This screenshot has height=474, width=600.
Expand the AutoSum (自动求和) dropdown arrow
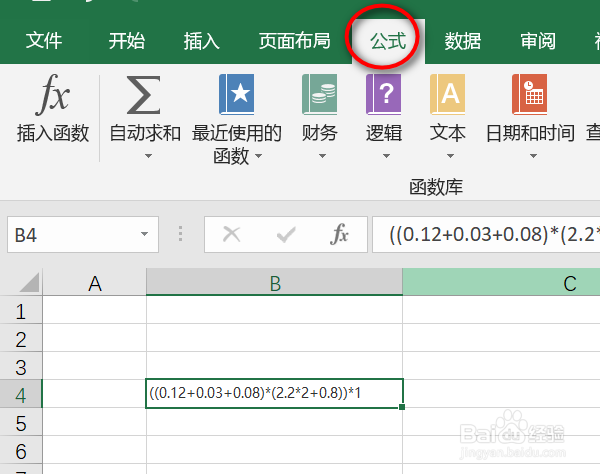(x=148, y=156)
